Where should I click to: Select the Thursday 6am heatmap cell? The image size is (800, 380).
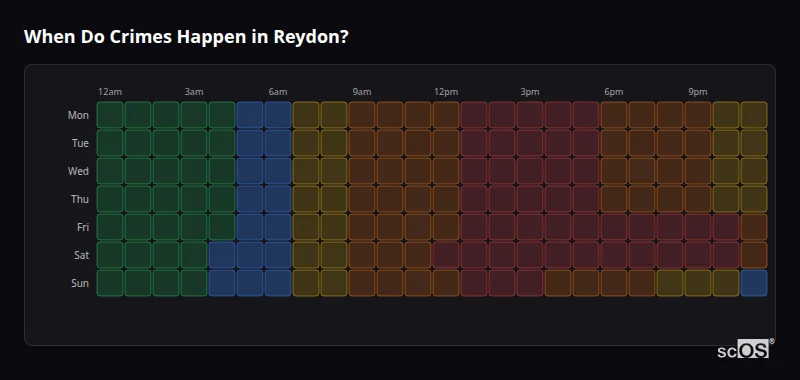coord(278,199)
